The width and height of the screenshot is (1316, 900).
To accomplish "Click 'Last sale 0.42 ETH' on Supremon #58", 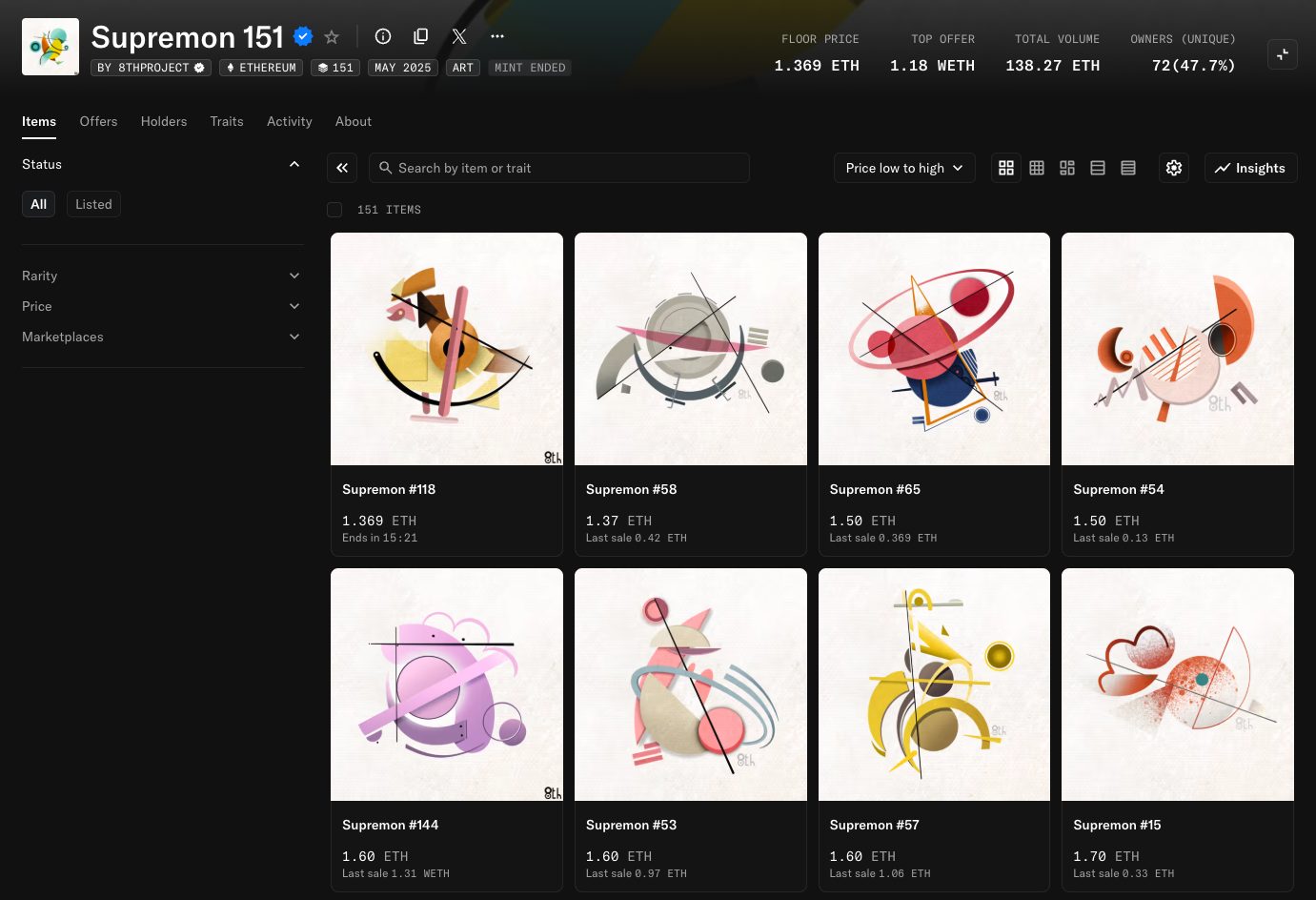I will 636,538.
